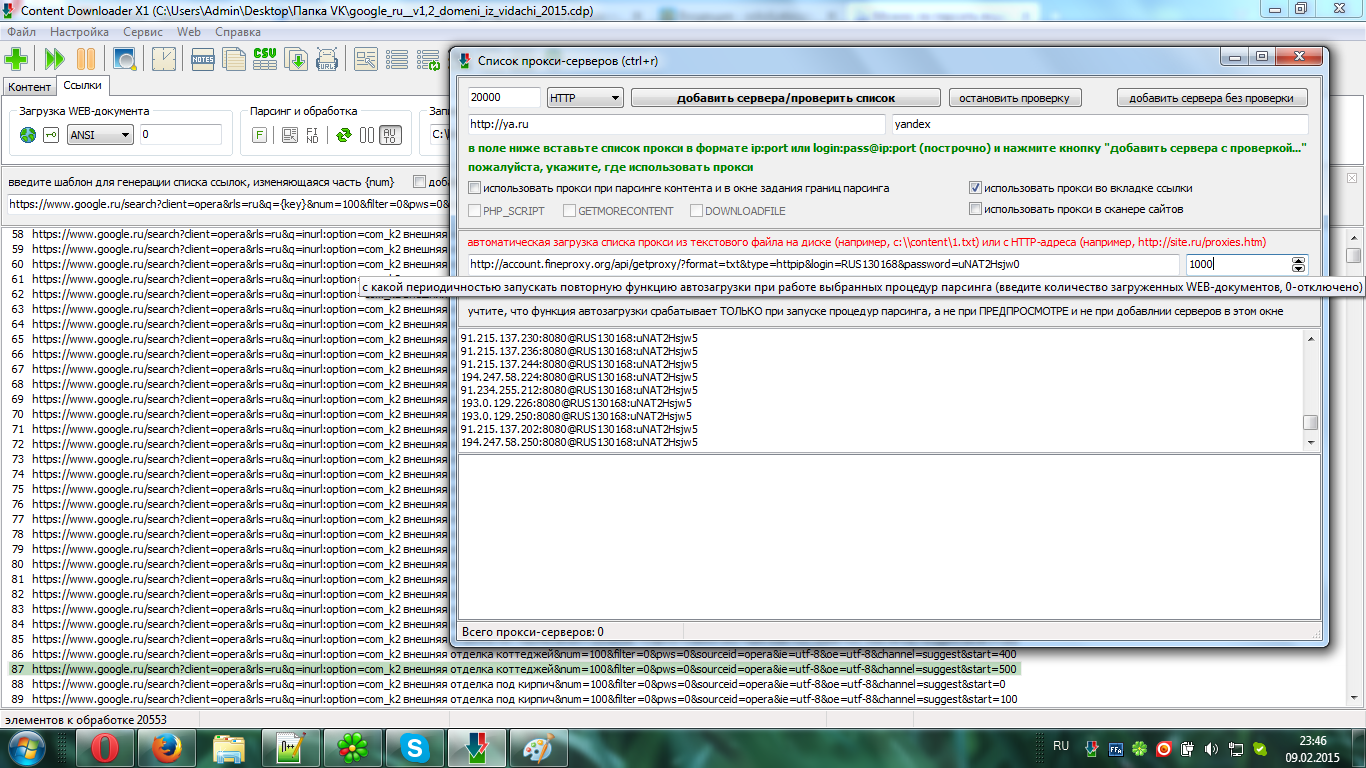Open Paint palette icon in the taskbar
The width and height of the screenshot is (1366, 768).
coord(538,747)
